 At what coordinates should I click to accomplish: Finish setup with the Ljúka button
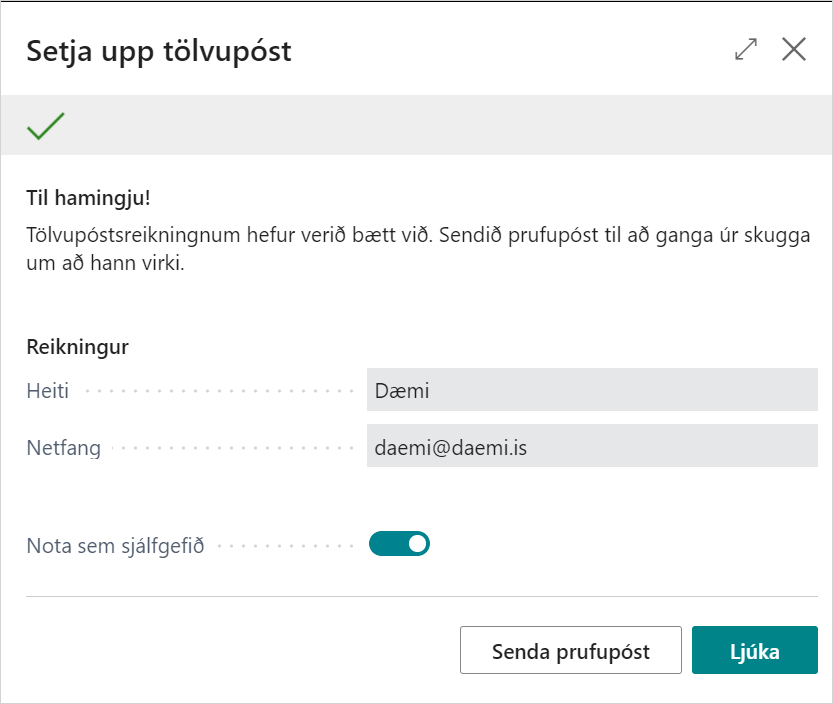(x=754, y=652)
